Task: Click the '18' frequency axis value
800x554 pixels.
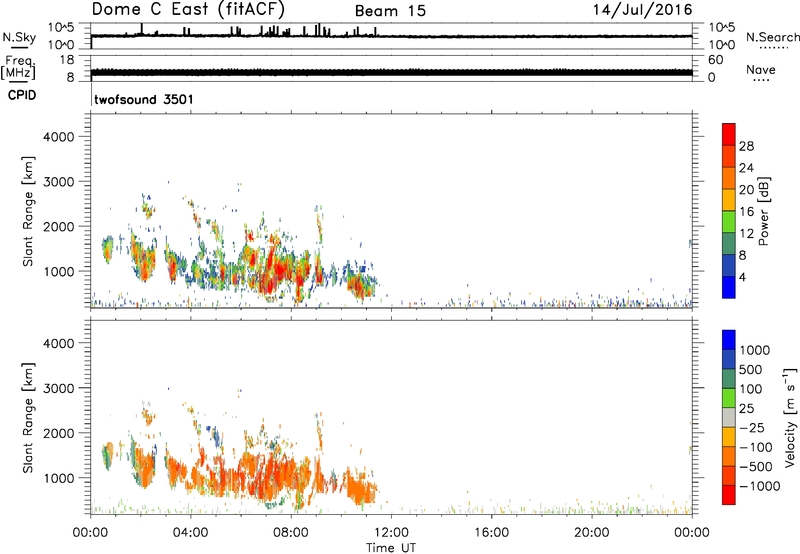Action: click(67, 60)
